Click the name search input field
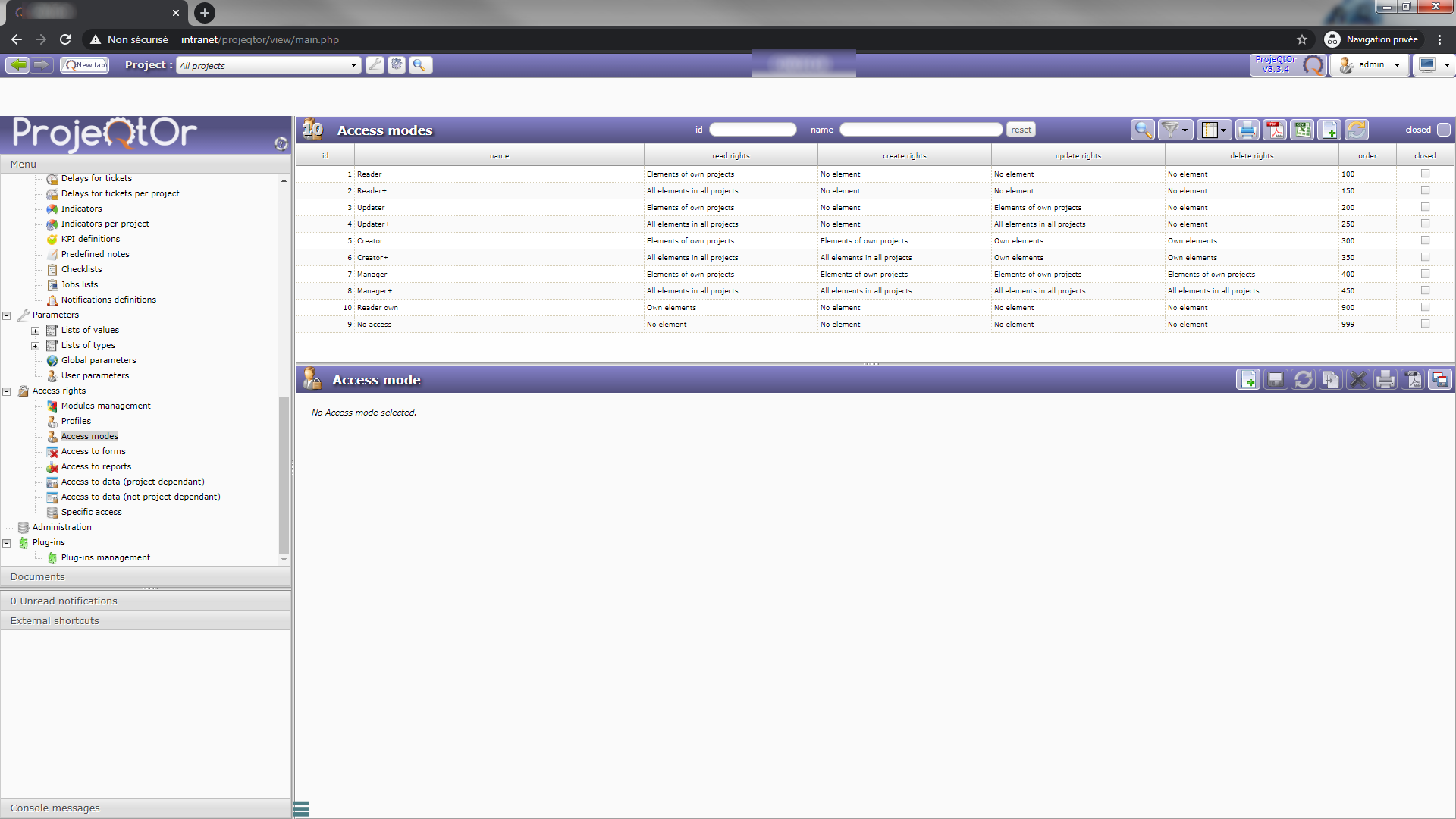 pos(921,130)
